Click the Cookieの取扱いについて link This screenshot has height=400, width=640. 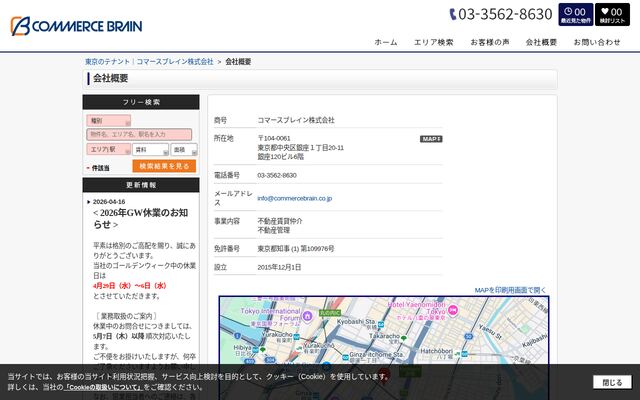103,387
